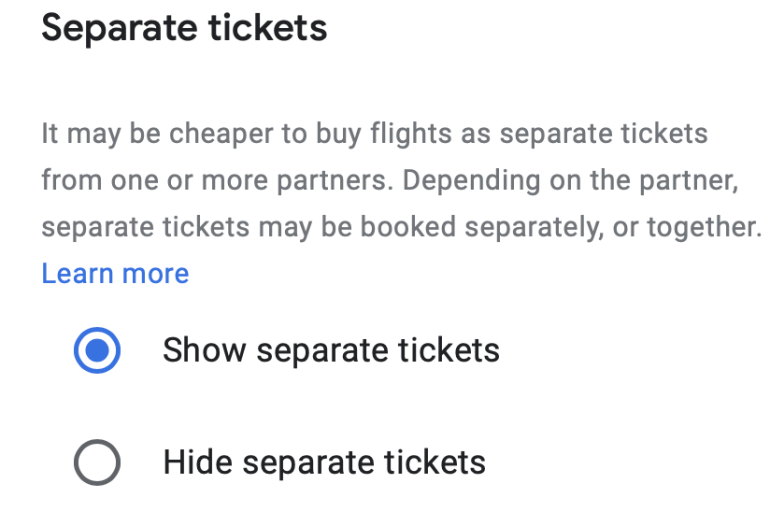Click the 'Hide separate tickets' label text
Image resolution: width=770 pixels, height=512 pixels.
324,463
